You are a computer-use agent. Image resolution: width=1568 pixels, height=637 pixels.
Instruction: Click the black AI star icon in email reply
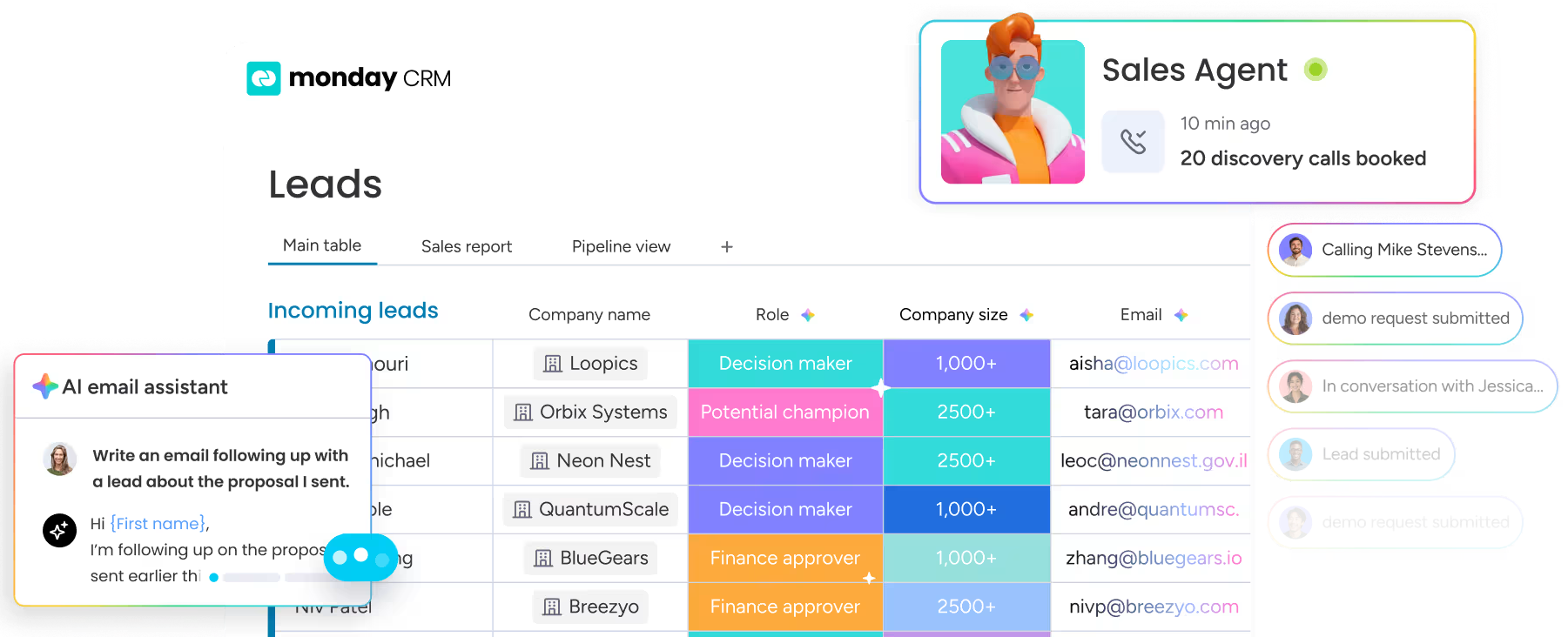pyautogui.click(x=59, y=529)
